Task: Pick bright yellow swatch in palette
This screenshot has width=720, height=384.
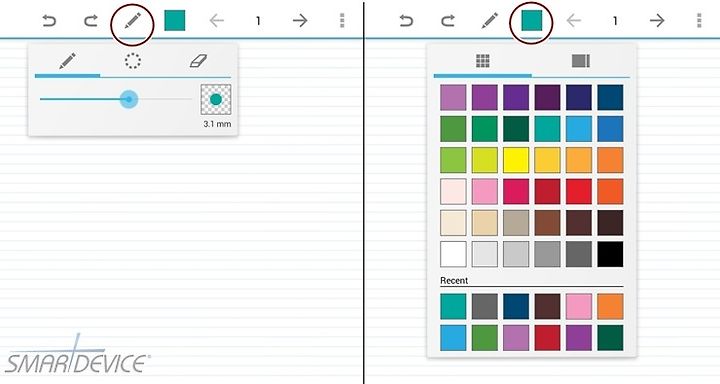Action: tap(516, 160)
